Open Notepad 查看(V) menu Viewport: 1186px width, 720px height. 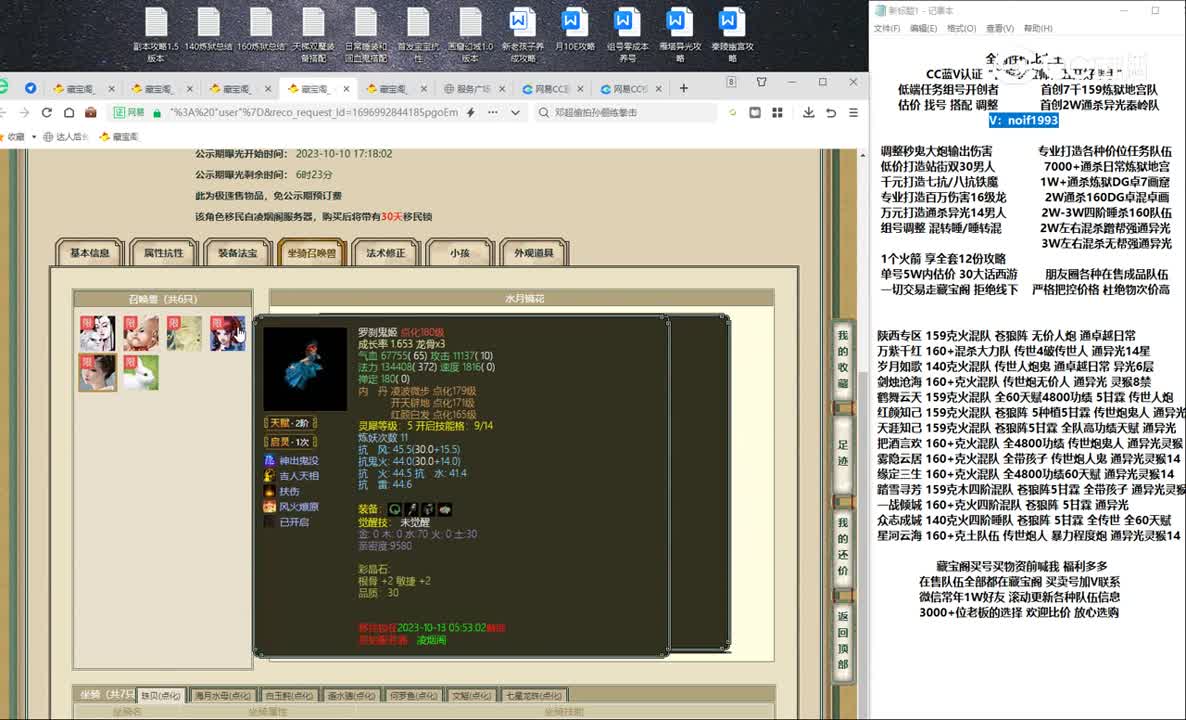tap(999, 28)
